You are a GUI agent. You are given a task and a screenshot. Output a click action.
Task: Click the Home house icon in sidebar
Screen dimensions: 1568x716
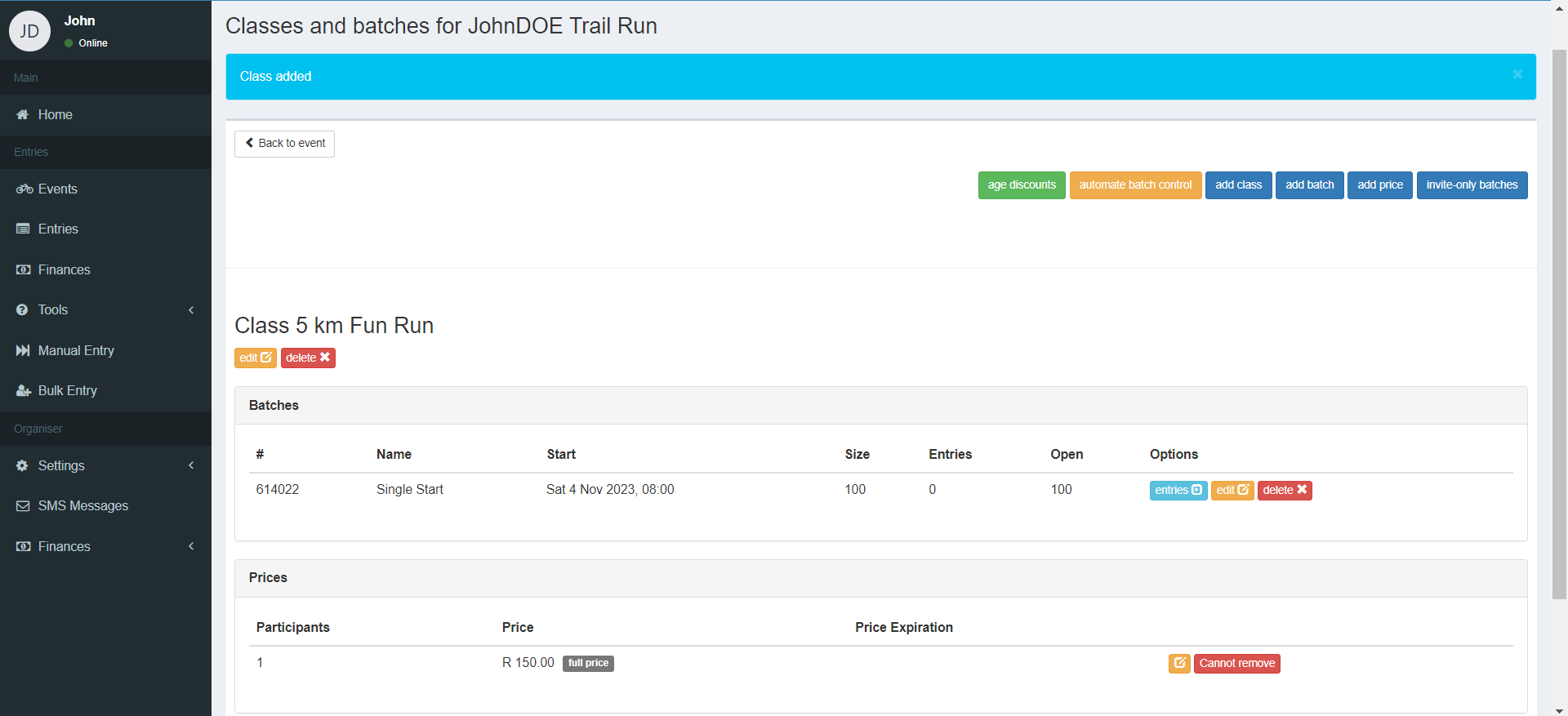click(23, 115)
